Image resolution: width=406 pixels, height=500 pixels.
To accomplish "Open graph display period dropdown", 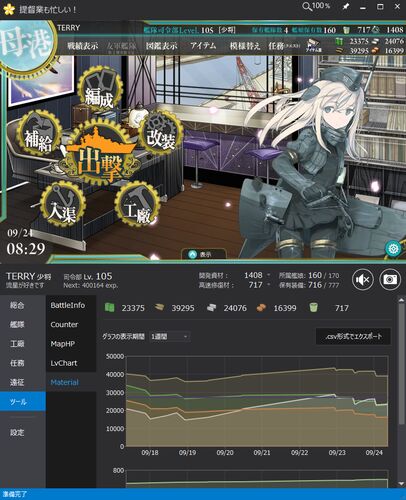I will coord(170,337).
